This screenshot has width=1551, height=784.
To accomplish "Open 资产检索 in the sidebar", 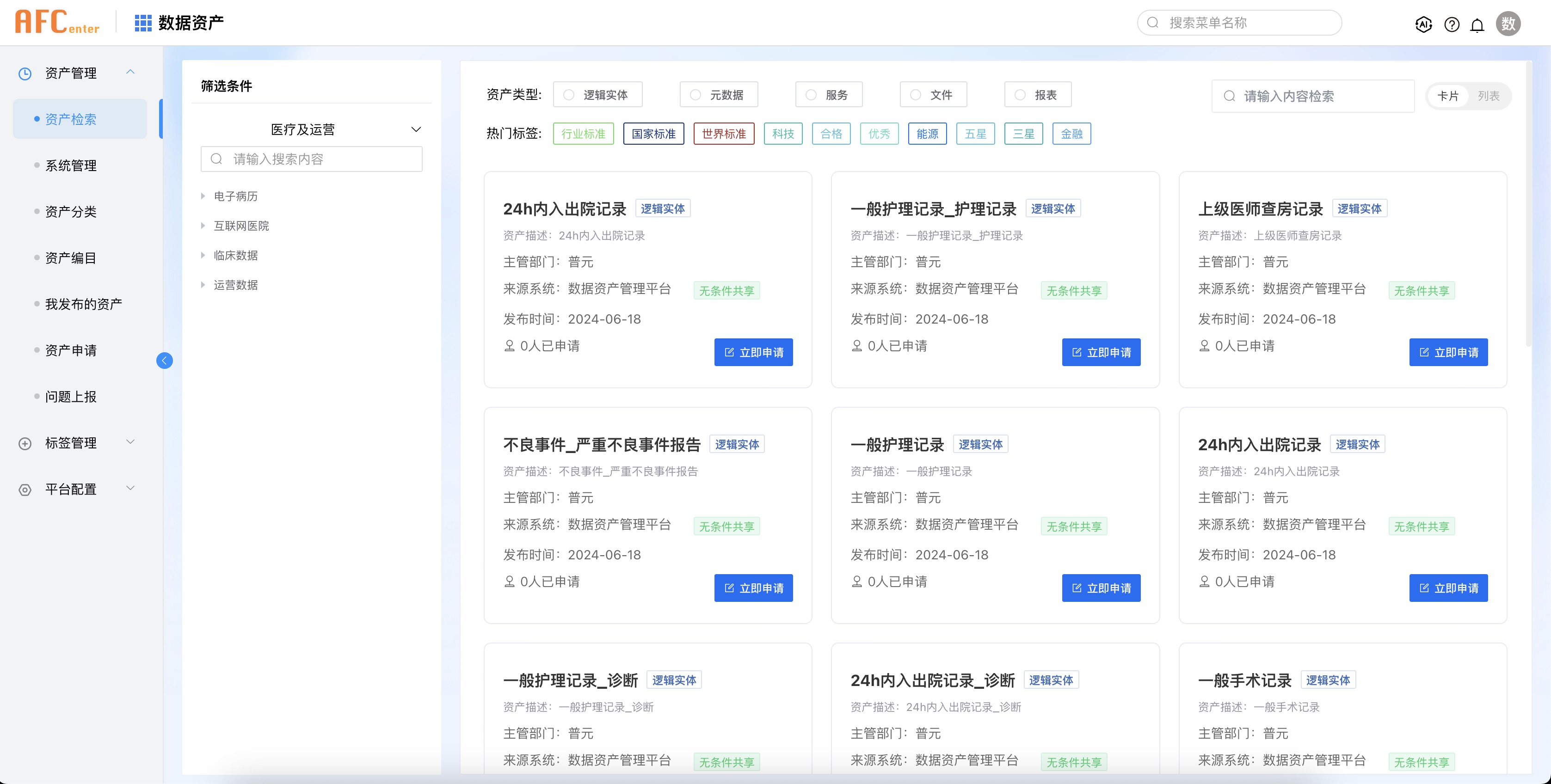I will (x=80, y=119).
